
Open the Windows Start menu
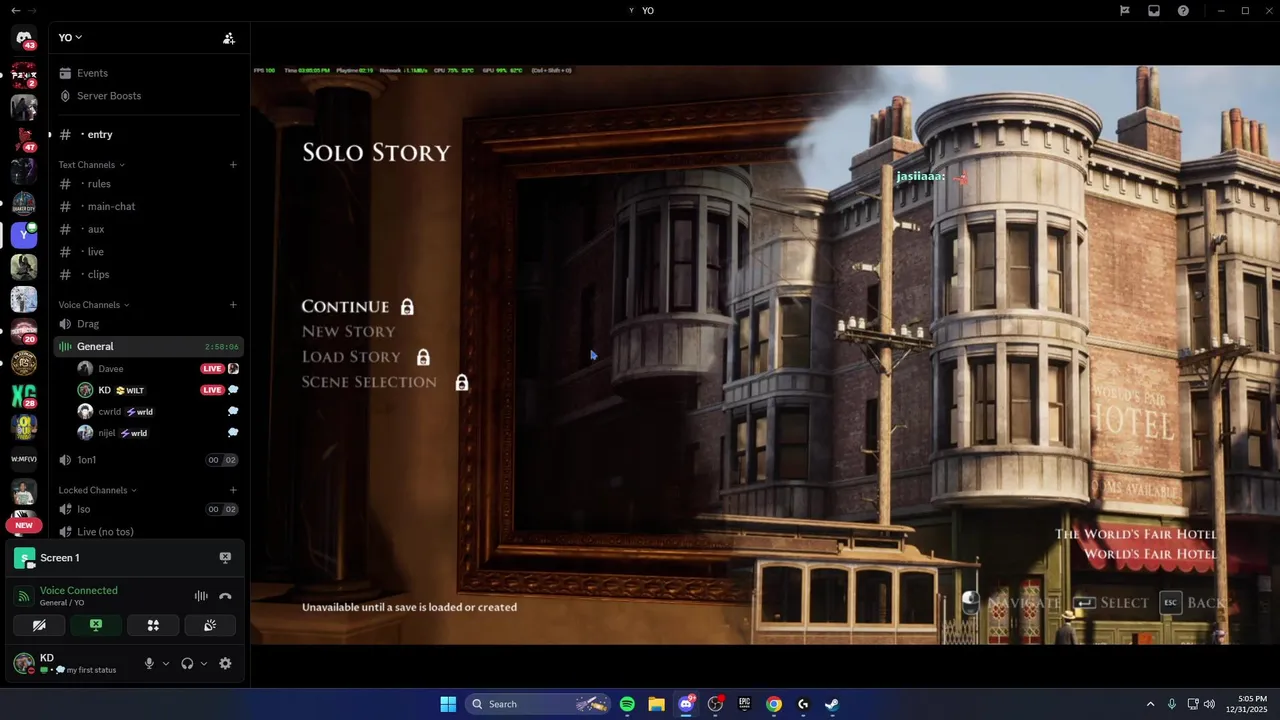[x=448, y=704]
